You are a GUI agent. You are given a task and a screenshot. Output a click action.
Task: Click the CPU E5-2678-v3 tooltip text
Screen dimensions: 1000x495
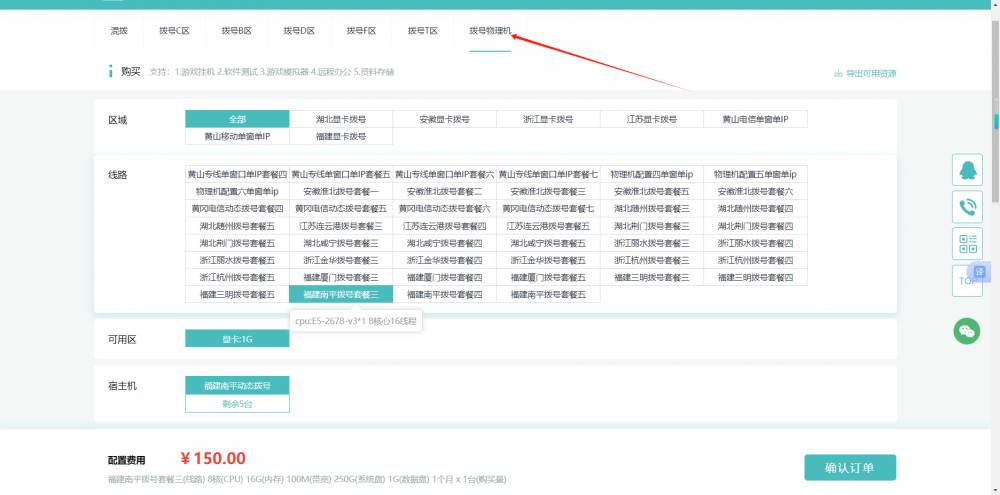pyautogui.click(x=356, y=321)
